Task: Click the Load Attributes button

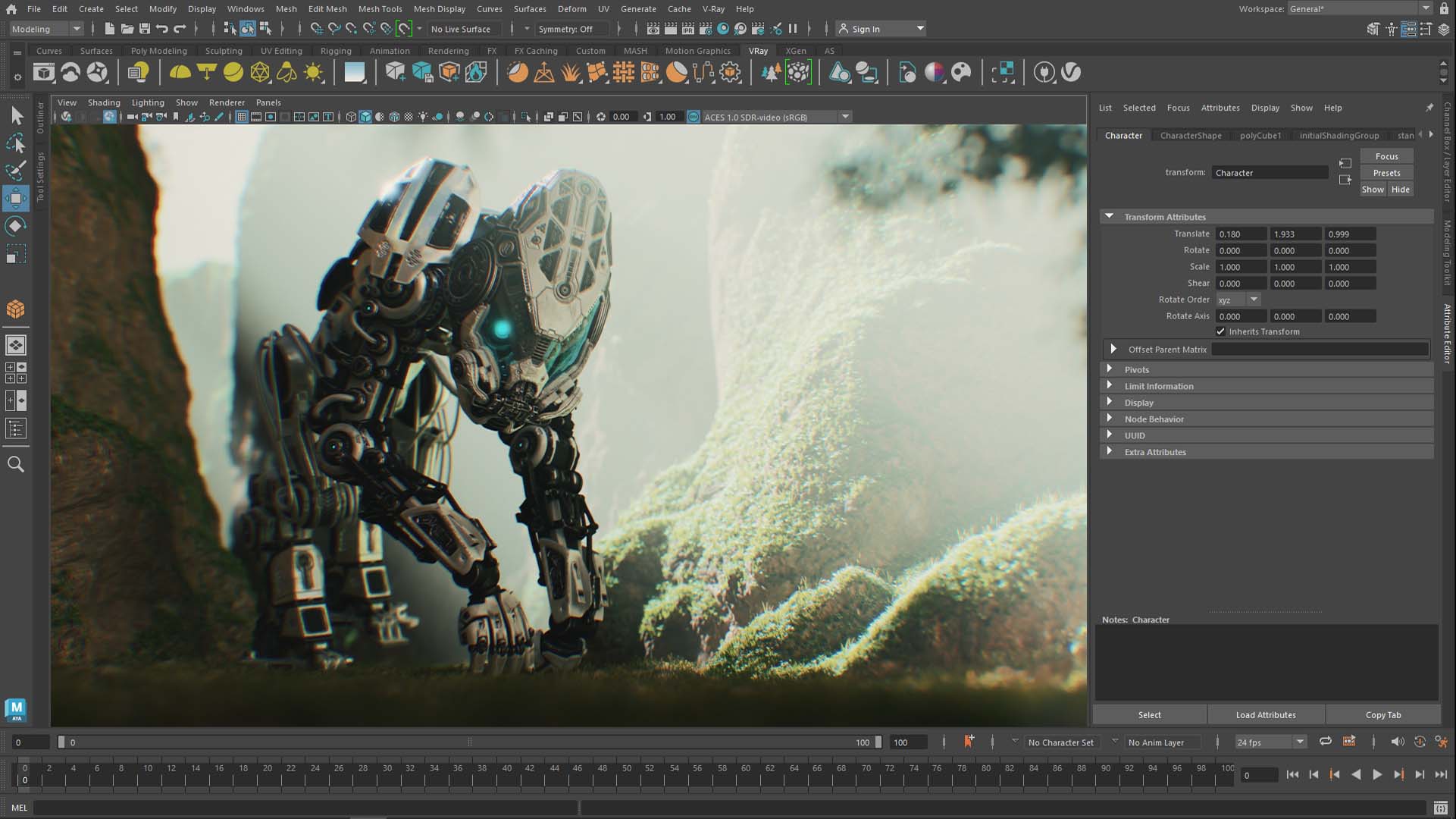Action: (1265, 714)
